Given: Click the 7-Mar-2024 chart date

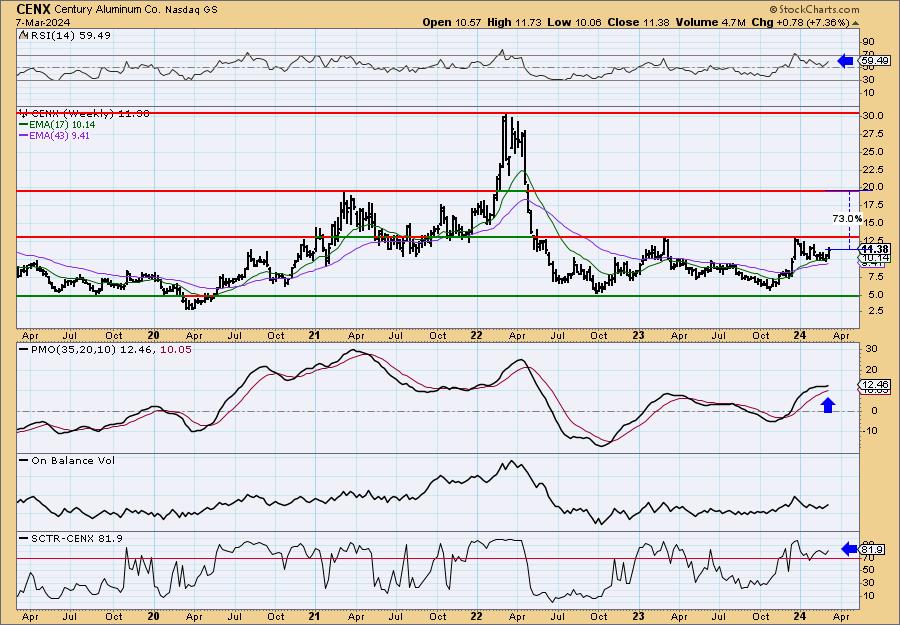Looking at the screenshot, I should tap(44, 22).
